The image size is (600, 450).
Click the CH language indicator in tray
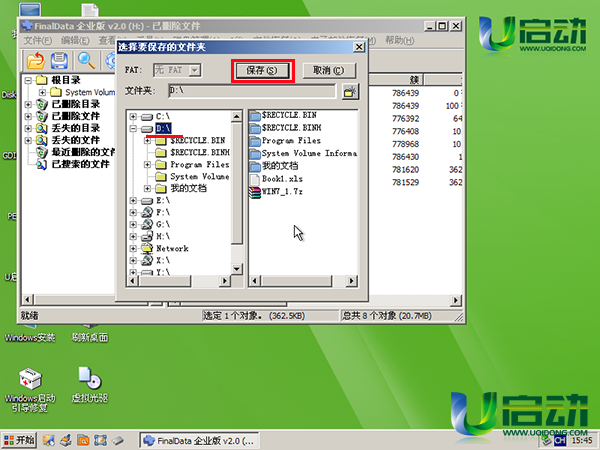pyautogui.click(x=560, y=440)
